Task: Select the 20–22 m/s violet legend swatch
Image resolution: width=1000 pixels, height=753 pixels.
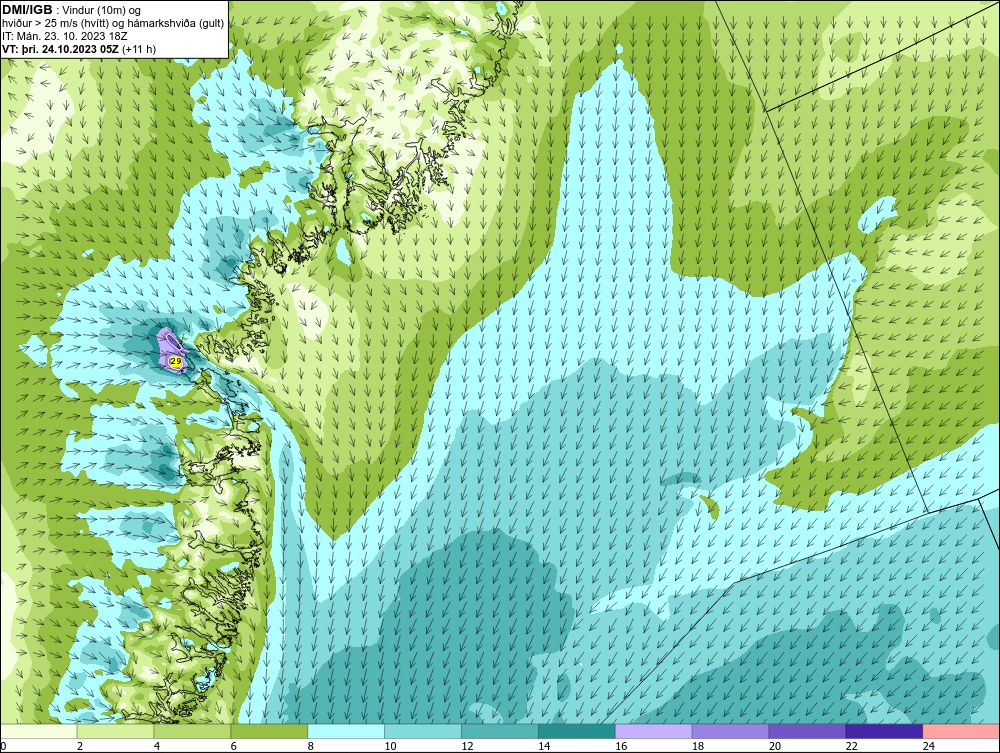Action: click(807, 731)
